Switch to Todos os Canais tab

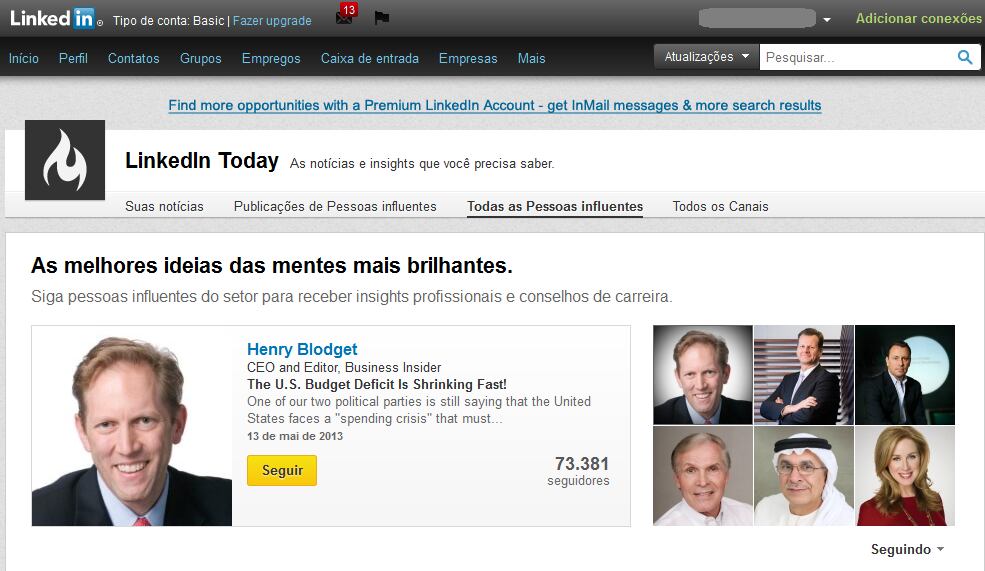point(720,206)
